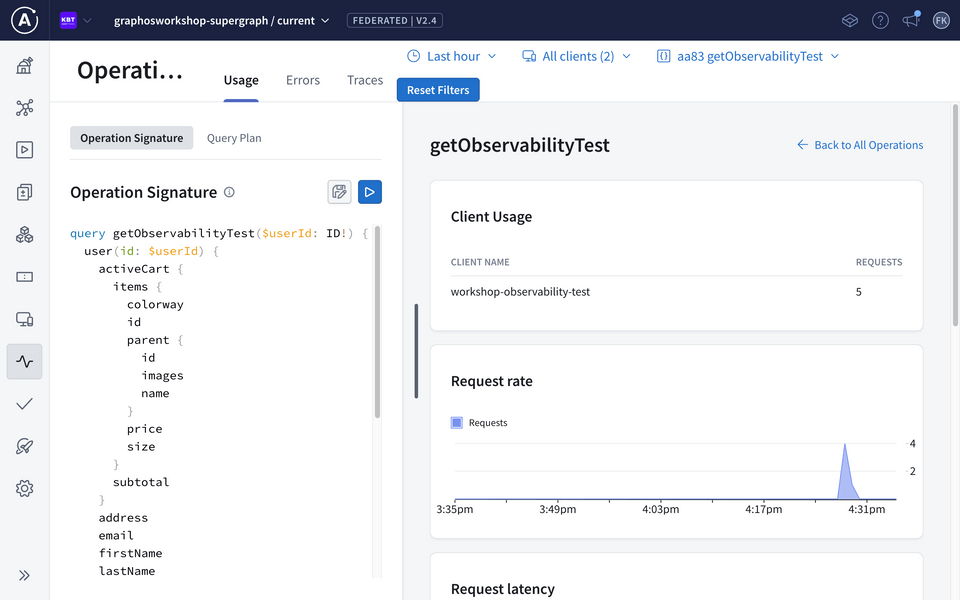This screenshot has height=600, width=960.
Task: Open the Clients devices icon in sidebar
Action: tap(24, 319)
